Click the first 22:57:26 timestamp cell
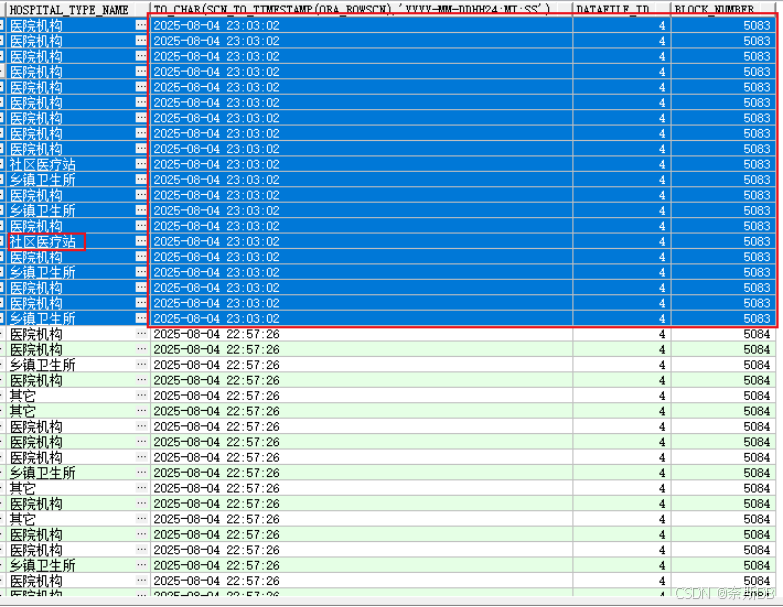Image resolution: width=783 pixels, height=607 pixels. [361, 334]
